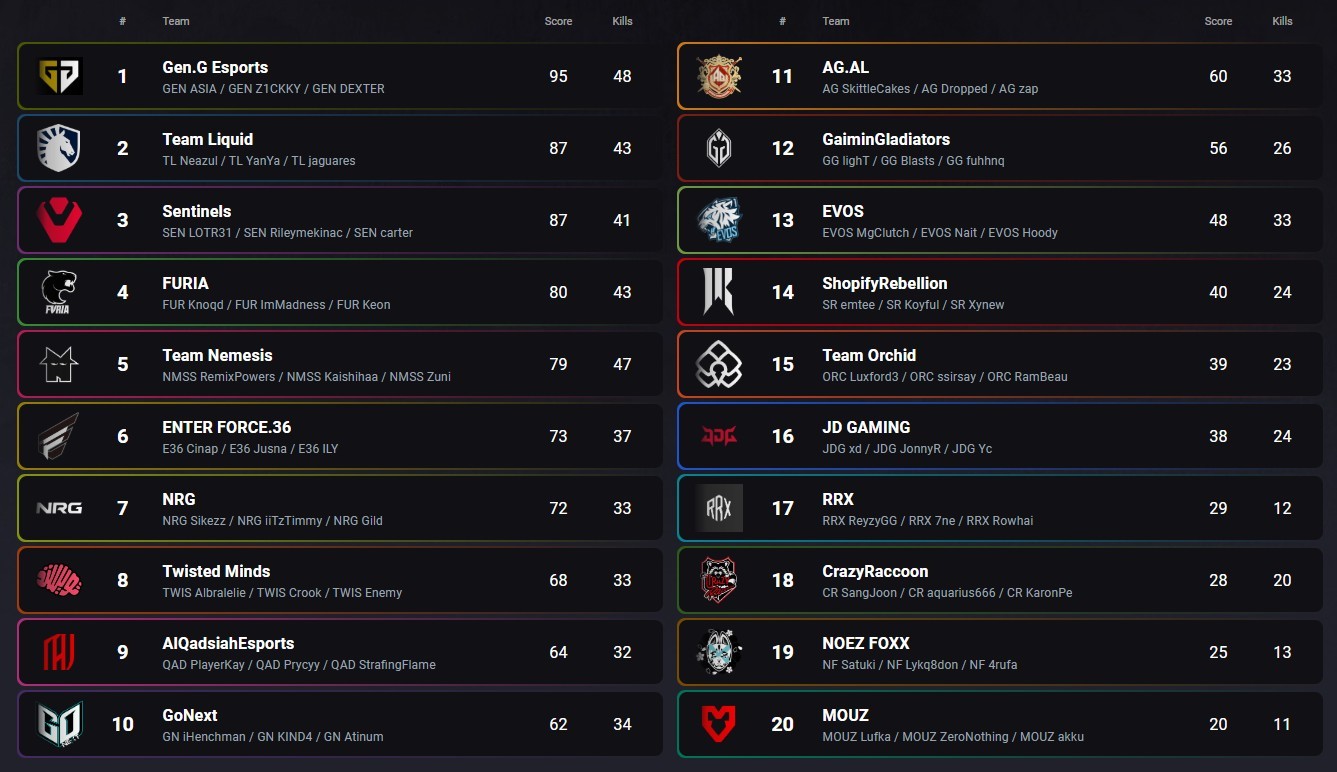Click the Team Liquid horse logo
This screenshot has height=772, width=1337.
click(x=59, y=148)
